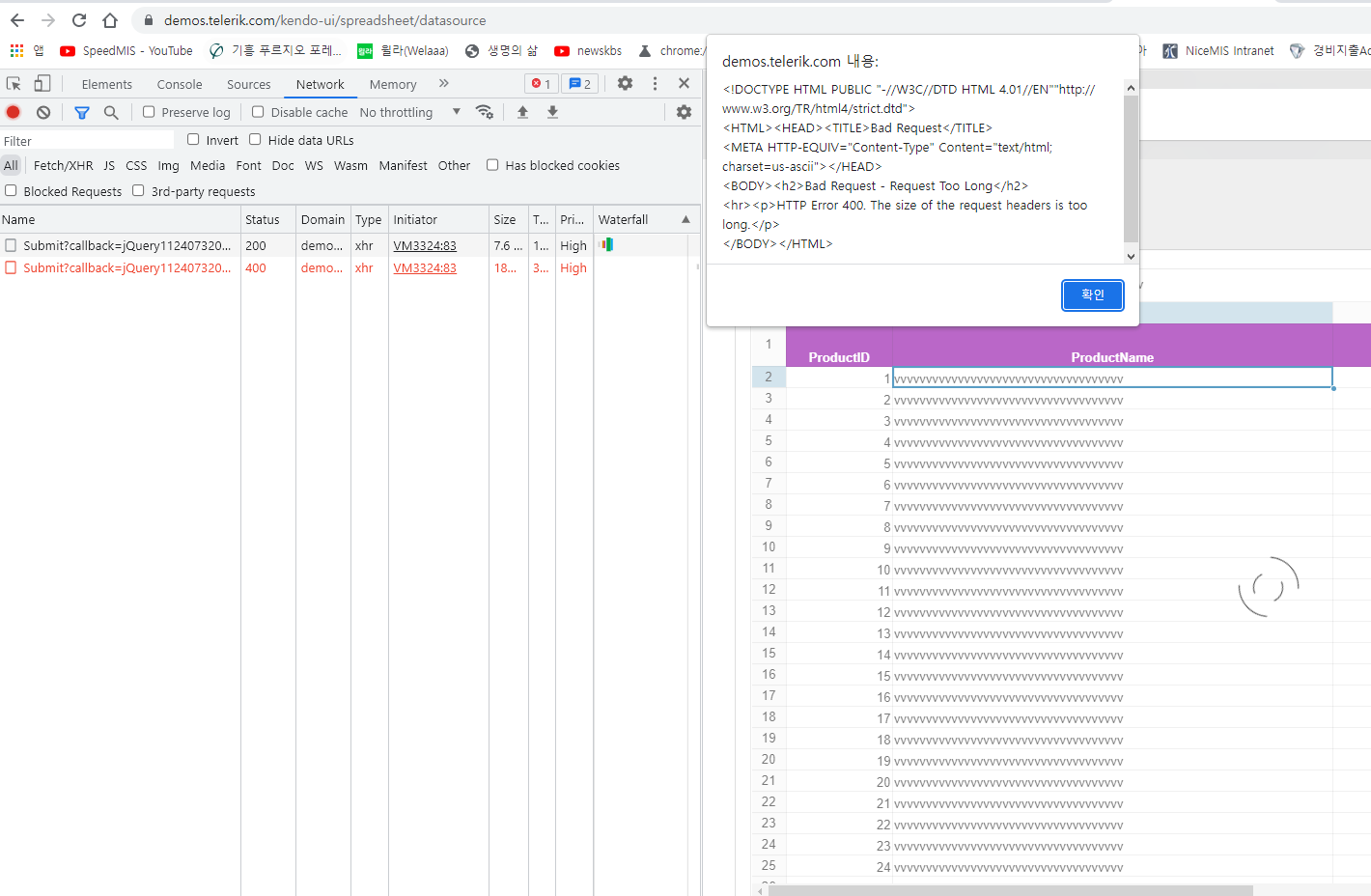Open the VM3324:83 initiator link of the 200 request

(425, 246)
